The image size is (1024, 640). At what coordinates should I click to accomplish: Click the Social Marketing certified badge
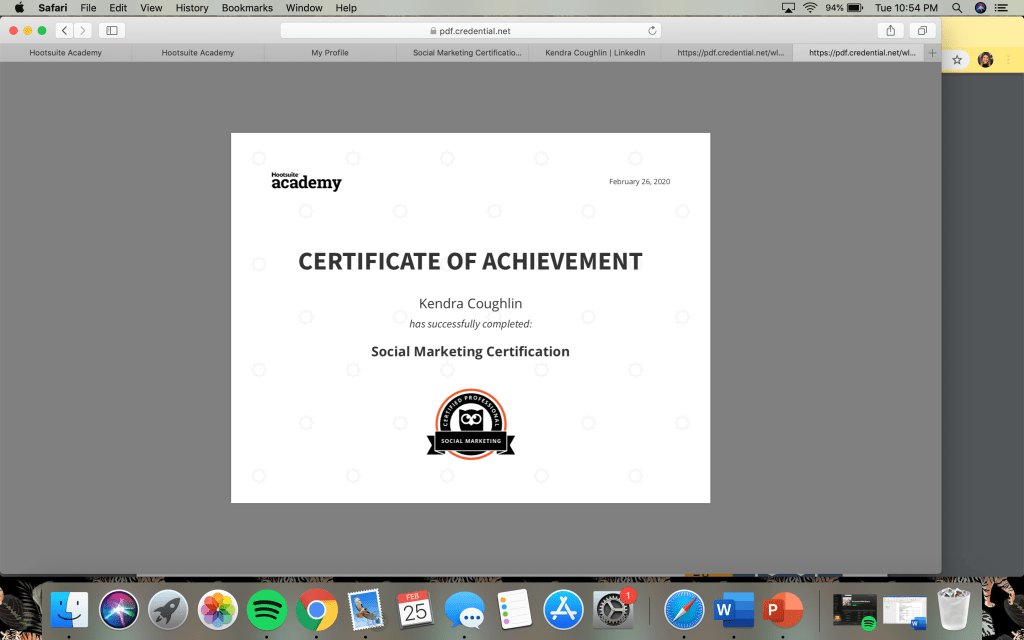[x=471, y=425]
